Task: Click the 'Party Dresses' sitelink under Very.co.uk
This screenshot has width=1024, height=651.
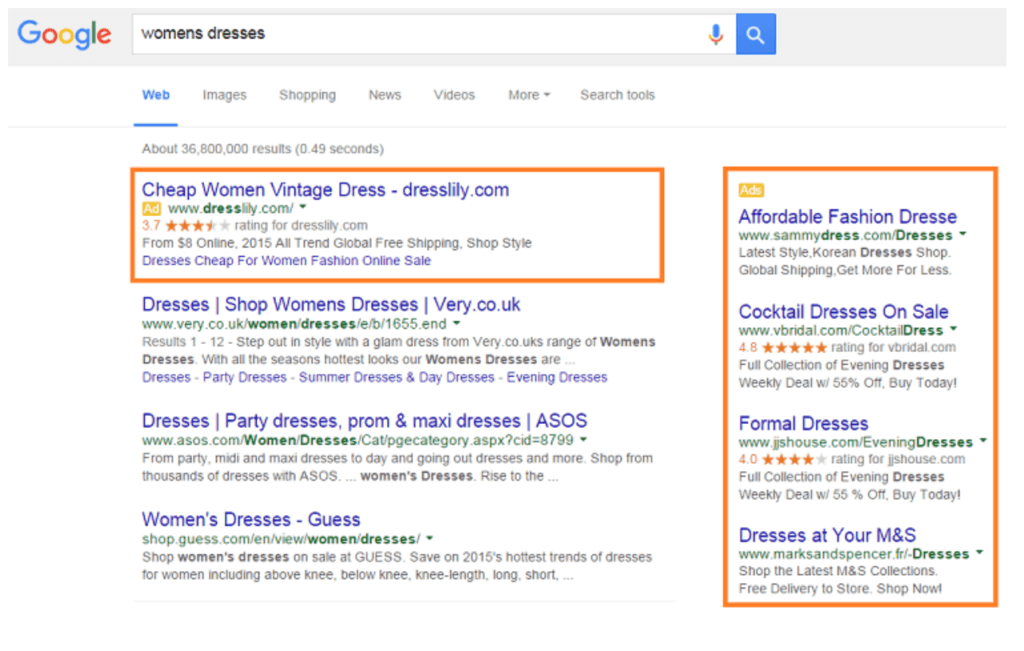Action: [x=244, y=377]
